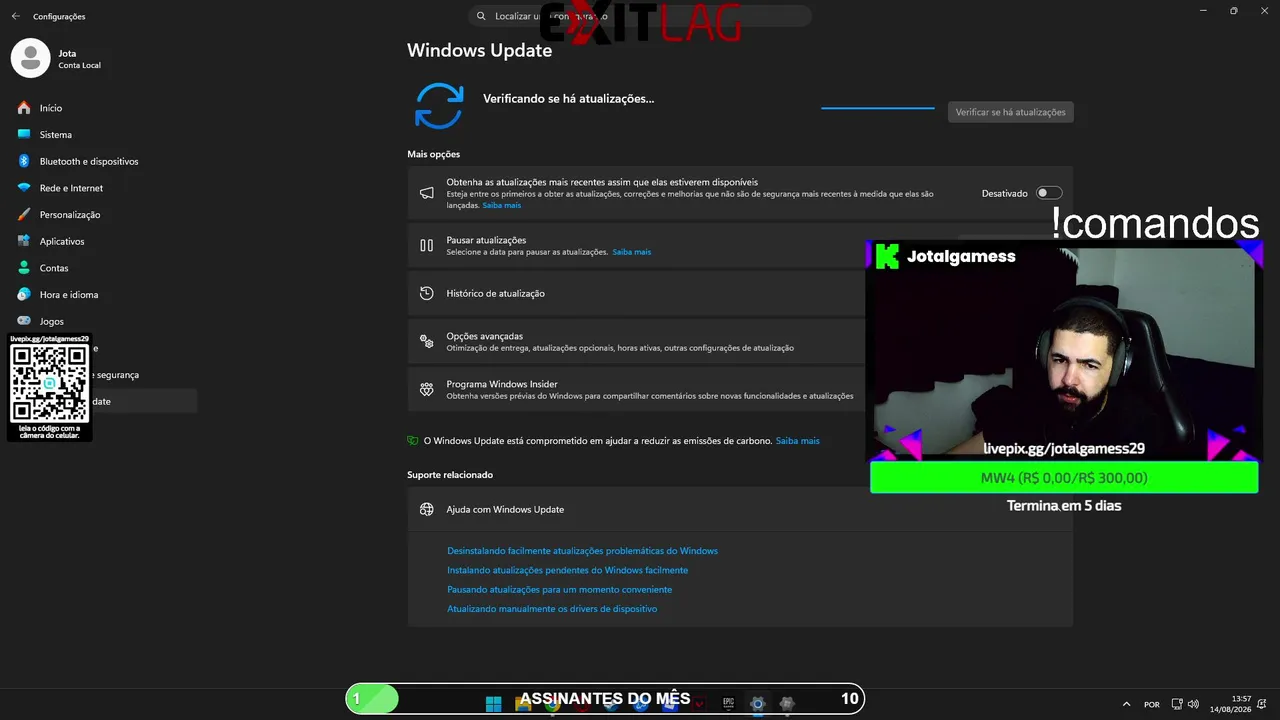Open Desinstalando facilmente atualizações problemáticas link

click(582, 551)
